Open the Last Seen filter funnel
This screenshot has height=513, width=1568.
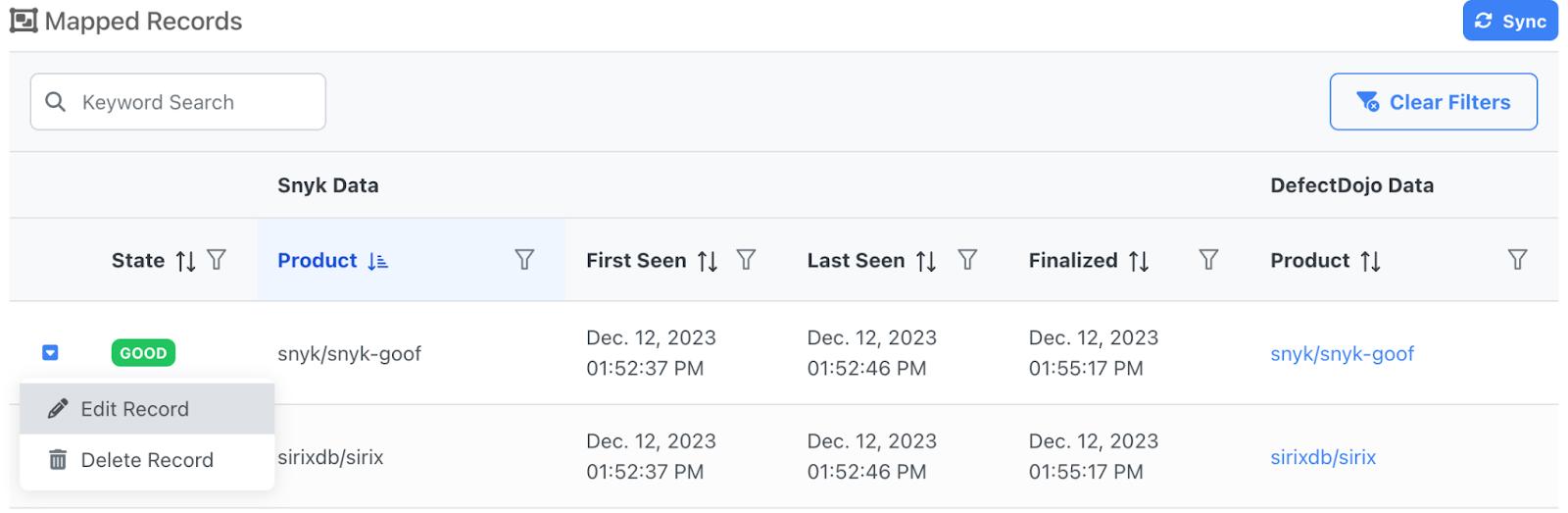pyautogui.click(x=967, y=260)
